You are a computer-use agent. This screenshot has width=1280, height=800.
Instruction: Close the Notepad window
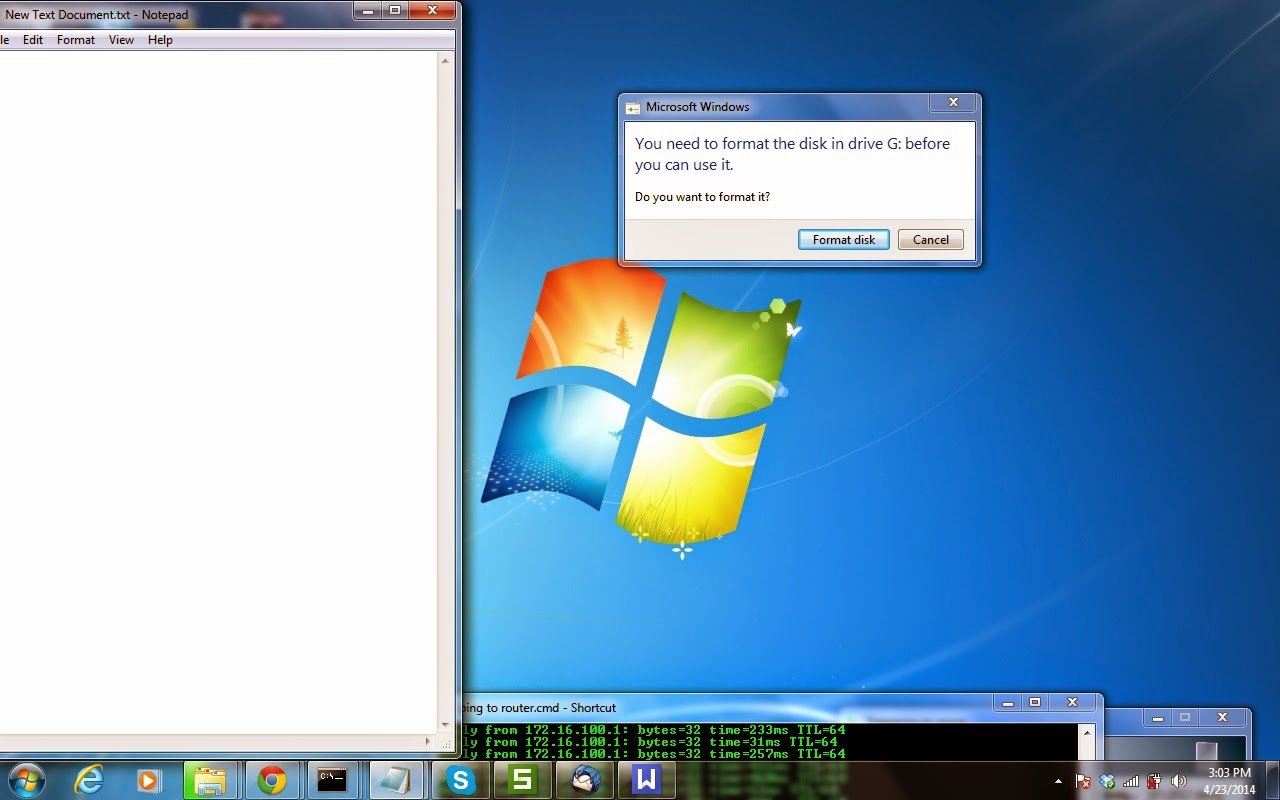(x=431, y=10)
